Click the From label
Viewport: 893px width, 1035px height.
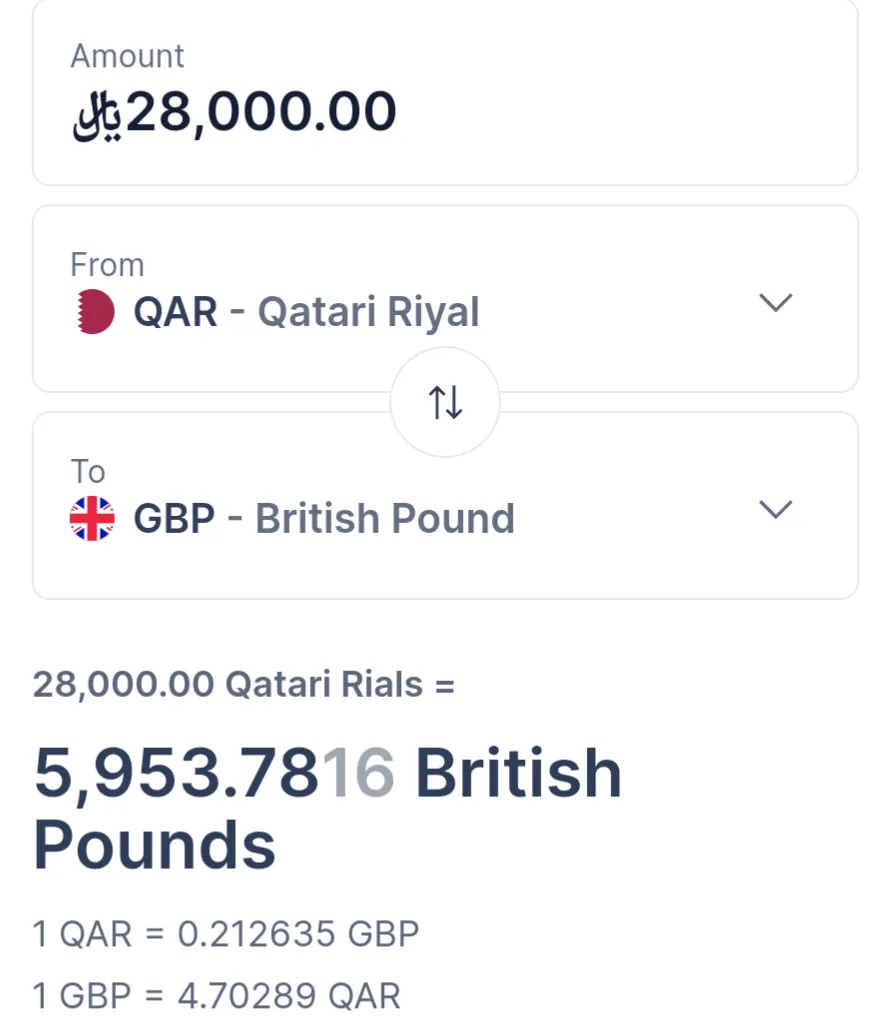click(108, 265)
